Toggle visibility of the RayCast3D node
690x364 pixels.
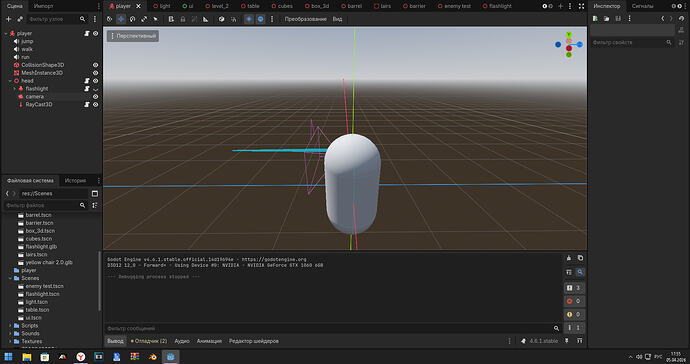[95, 105]
